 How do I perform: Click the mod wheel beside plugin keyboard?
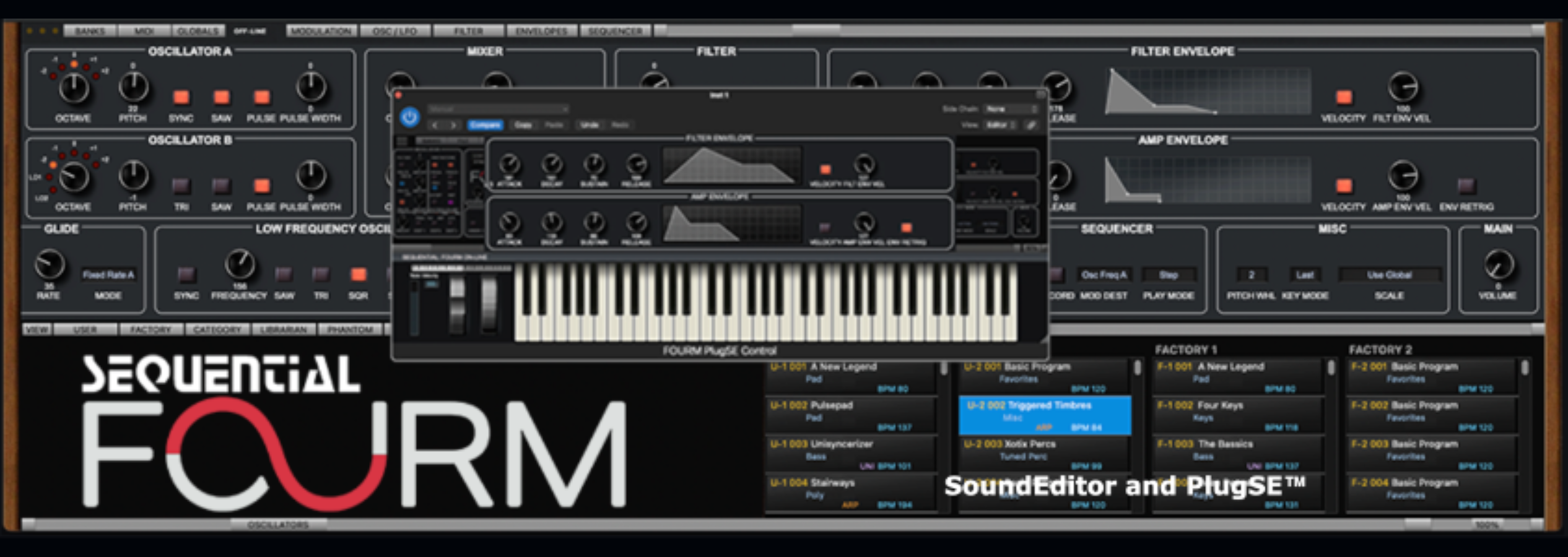(x=489, y=304)
